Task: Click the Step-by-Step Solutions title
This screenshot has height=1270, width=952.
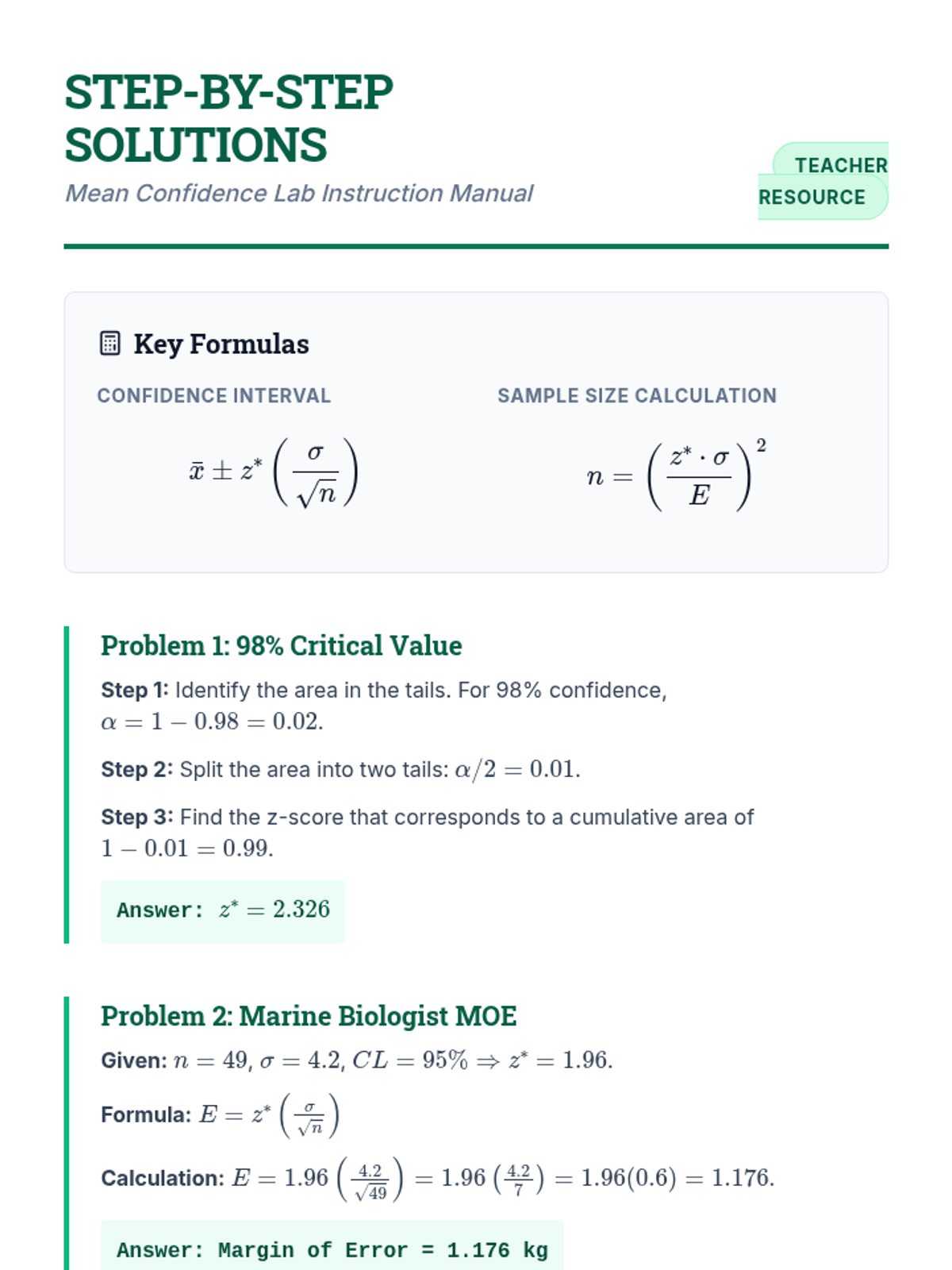Action: tap(228, 118)
